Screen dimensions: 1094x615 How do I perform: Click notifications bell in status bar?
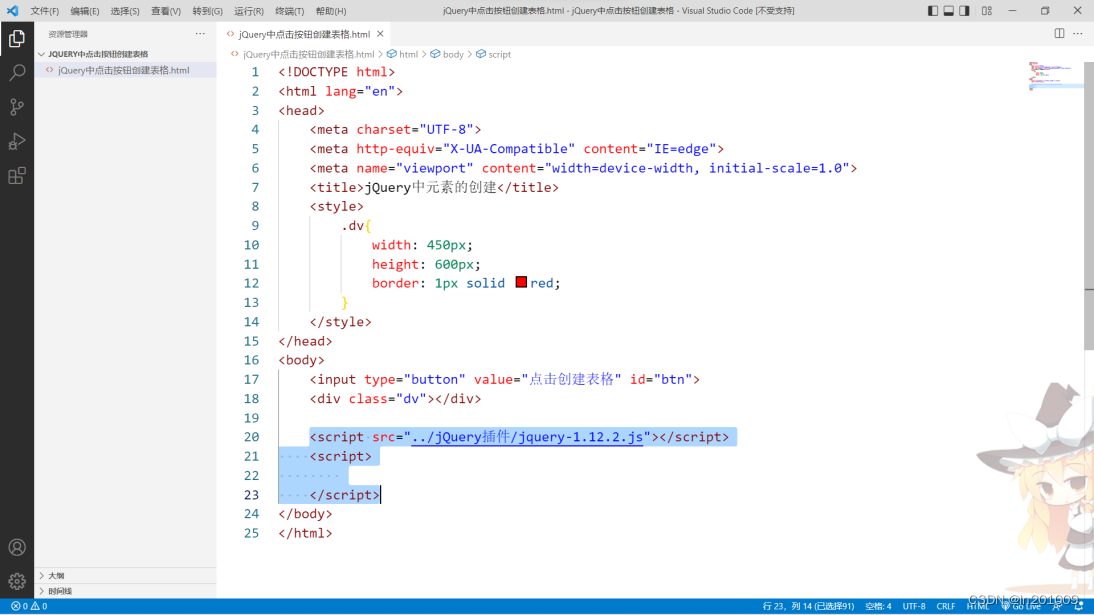point(1079,606)
